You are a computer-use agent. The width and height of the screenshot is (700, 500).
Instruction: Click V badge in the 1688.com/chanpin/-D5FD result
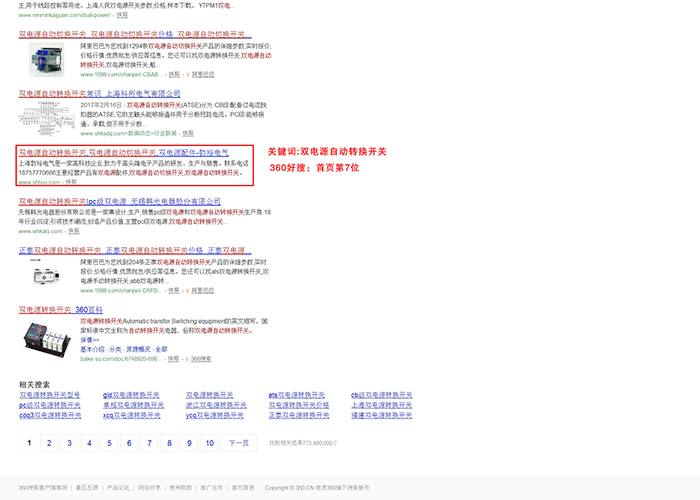click(x=188, y=291)
